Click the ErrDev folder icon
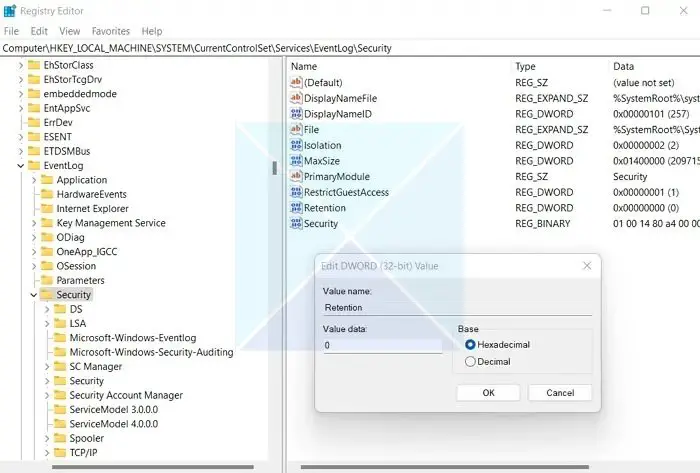This screenshot has height=473, width=700. [x=34, y=122]
